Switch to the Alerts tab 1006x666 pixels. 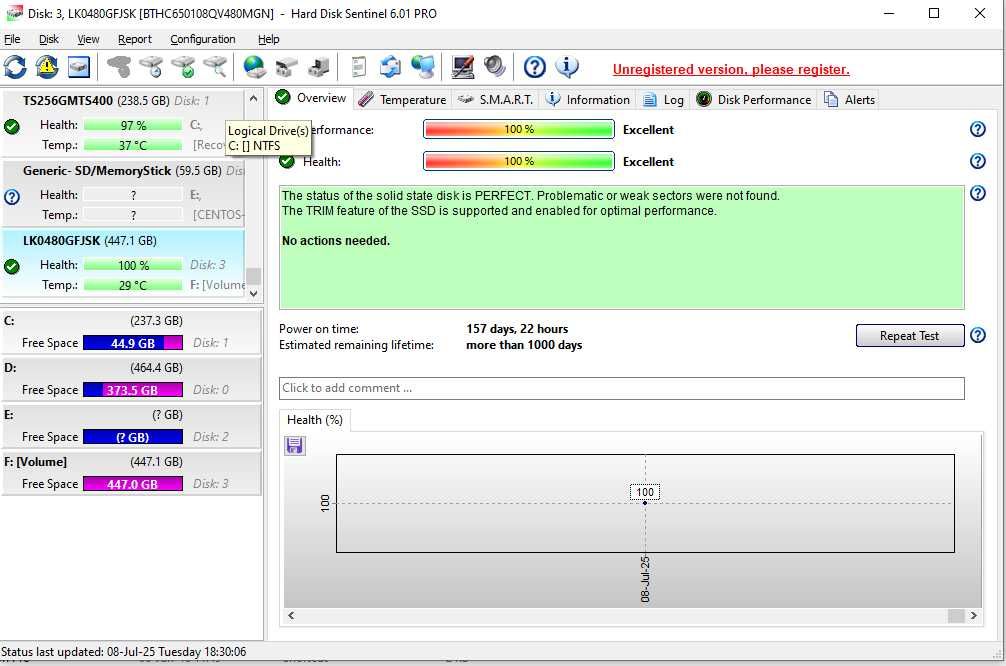(849, 99)
